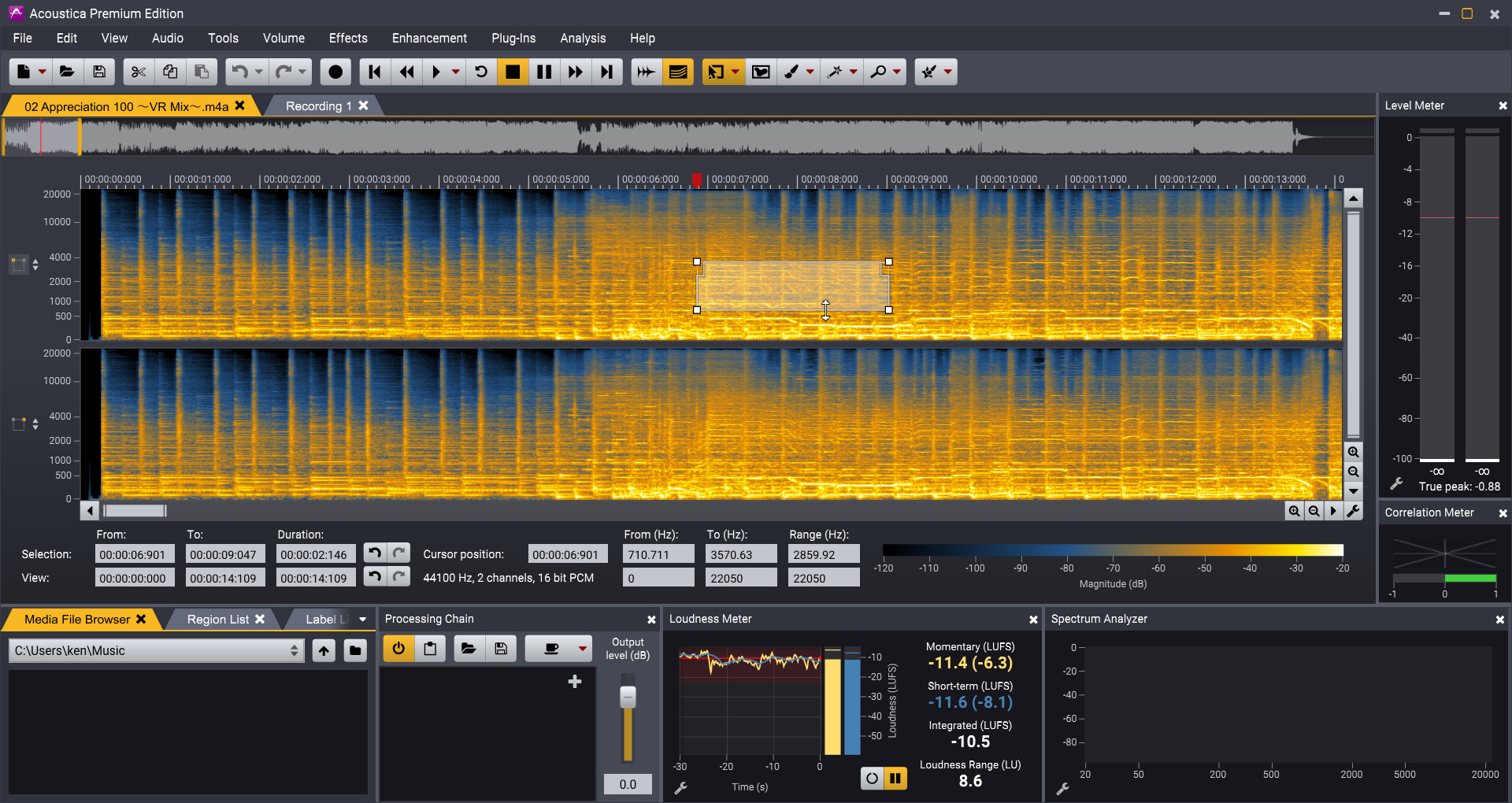Image resolution: width=1512 pixels, height=803 pixels.
Task: Open the File menu
Action: tap(23, 38)
